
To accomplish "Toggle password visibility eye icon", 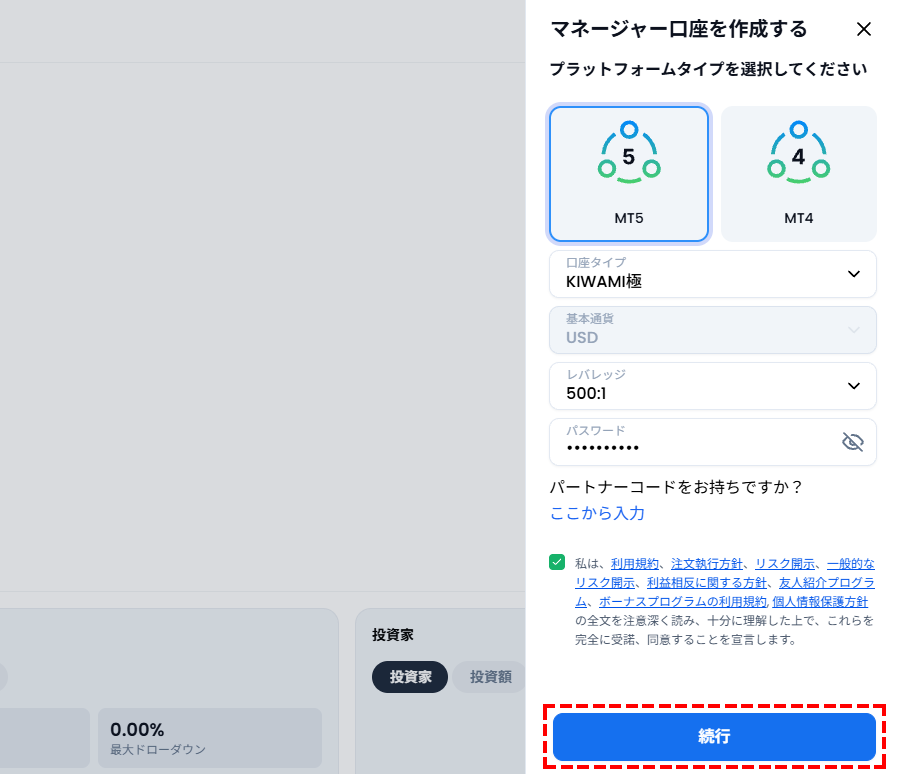I will click(x=852, y=442).
